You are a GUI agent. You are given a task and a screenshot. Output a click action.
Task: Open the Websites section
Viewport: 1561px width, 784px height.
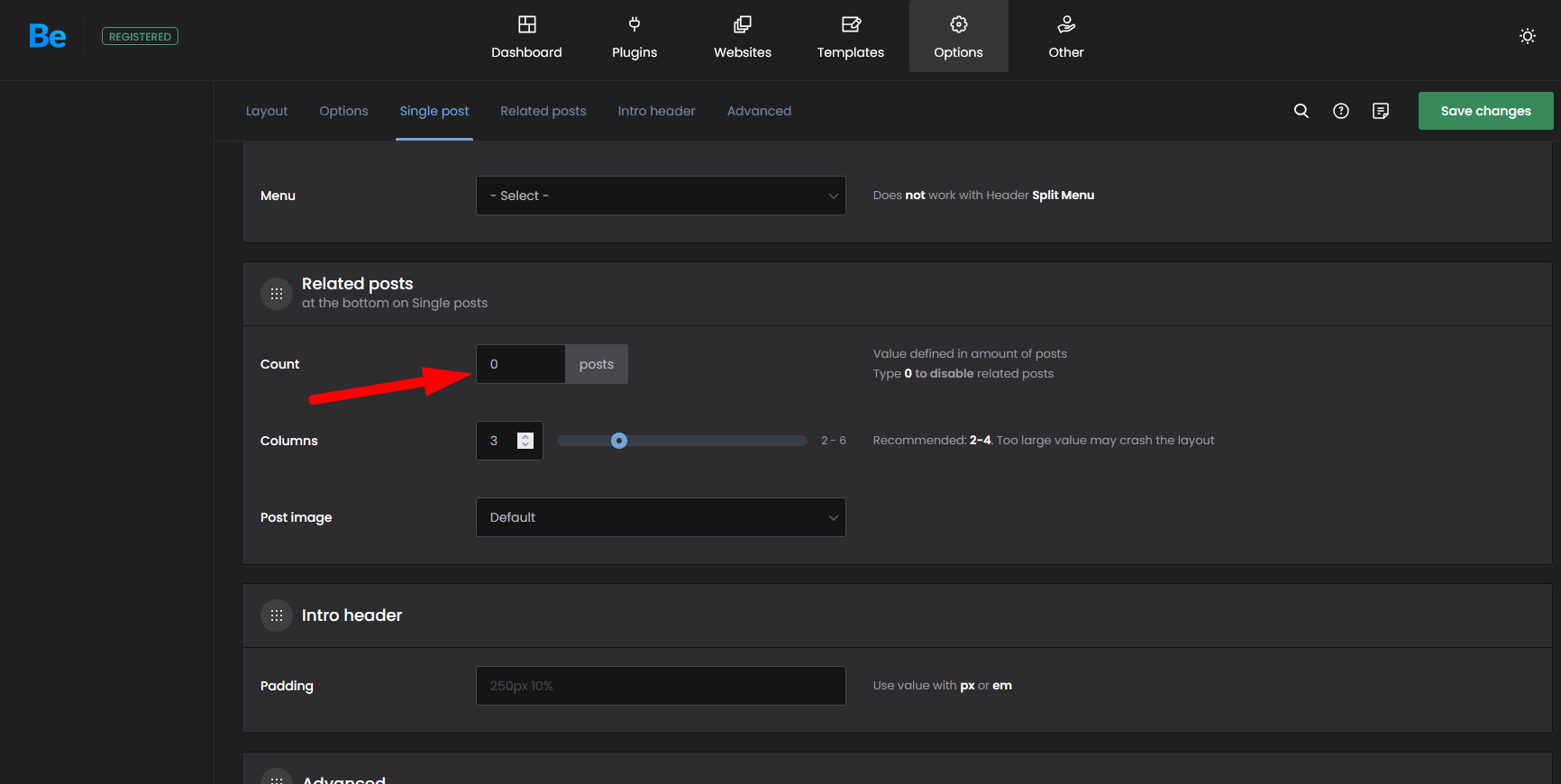[x=743, y=37]
